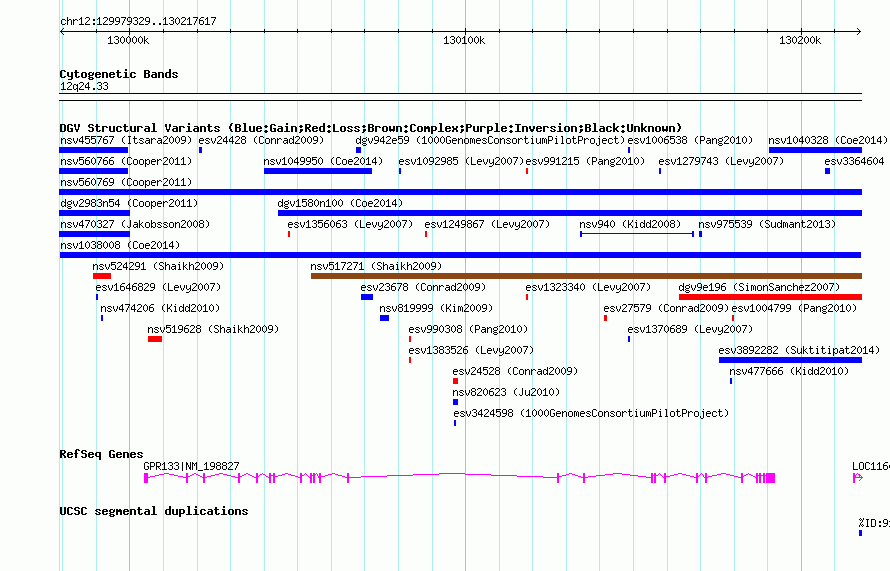The width and height of the screenshot is (890, 571).
Task: Click the UCSC segmental duplications track title
Action: click(154, 511)
